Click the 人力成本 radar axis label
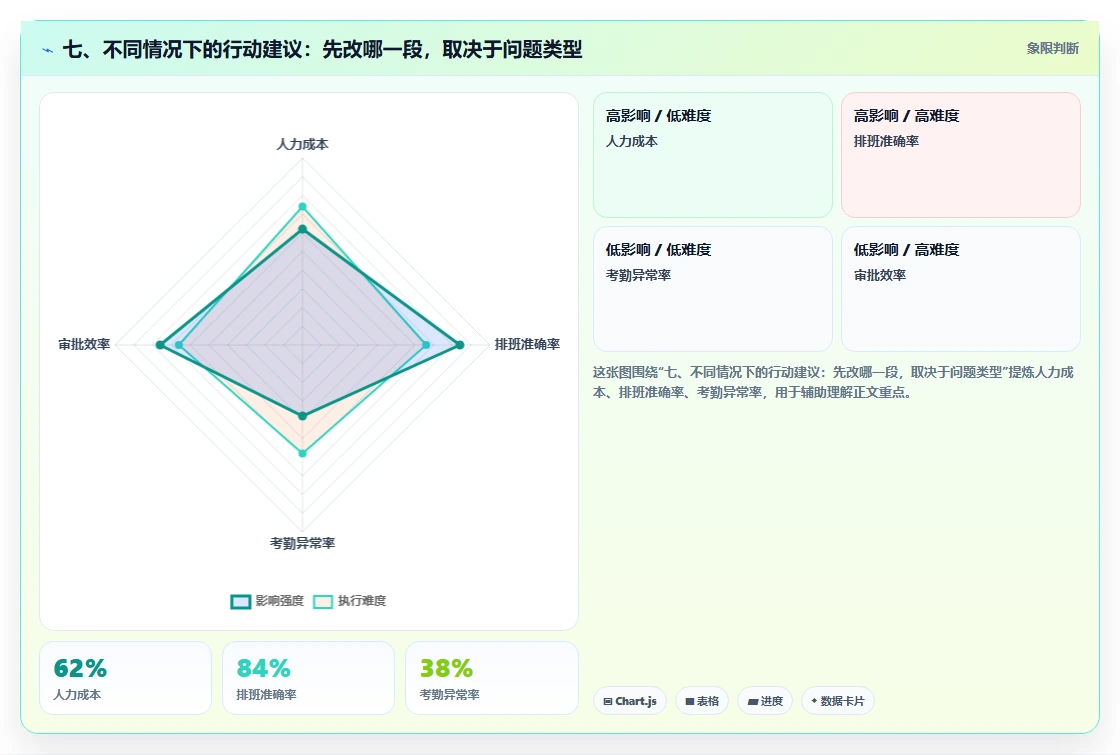The image size is (1120, 755). [302, 144]
